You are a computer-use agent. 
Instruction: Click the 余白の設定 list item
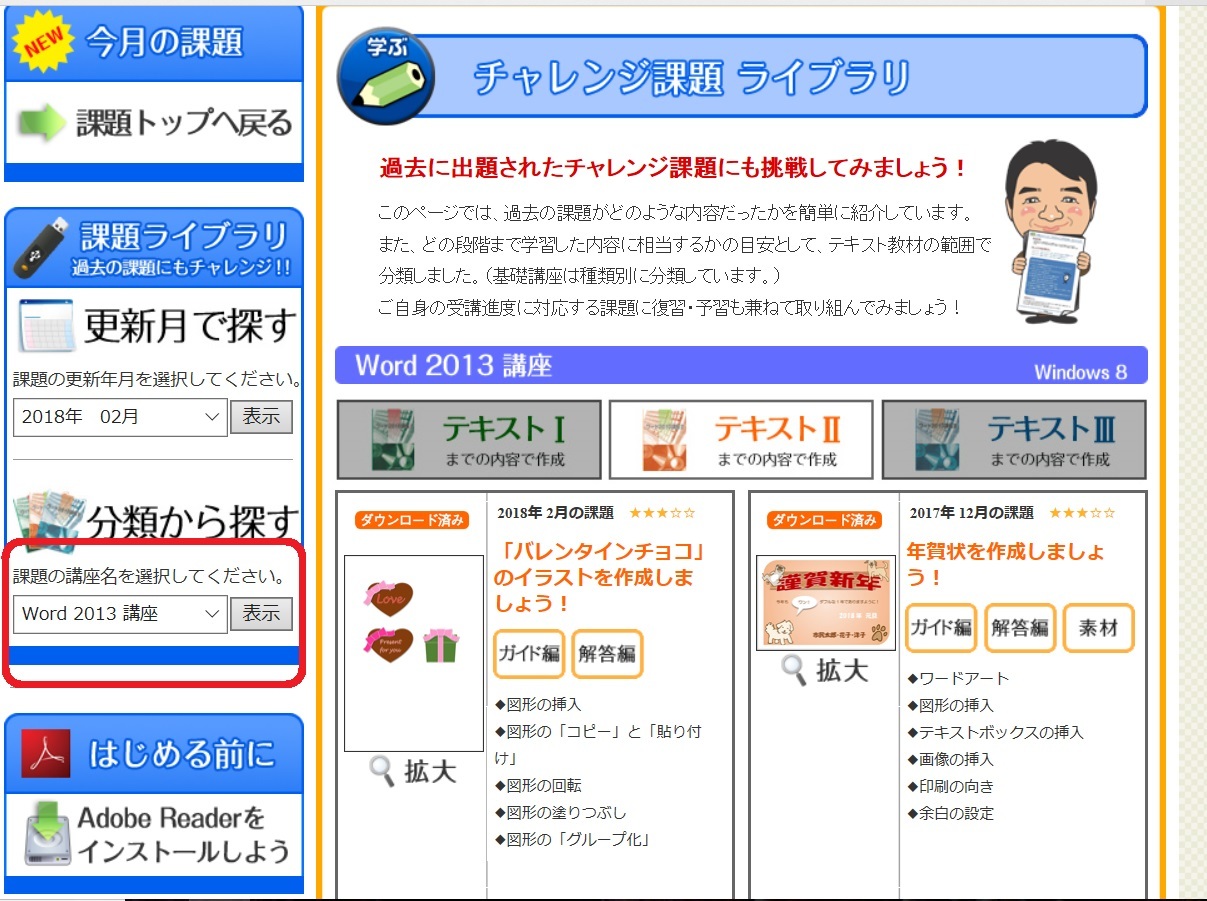pos(951,813)
